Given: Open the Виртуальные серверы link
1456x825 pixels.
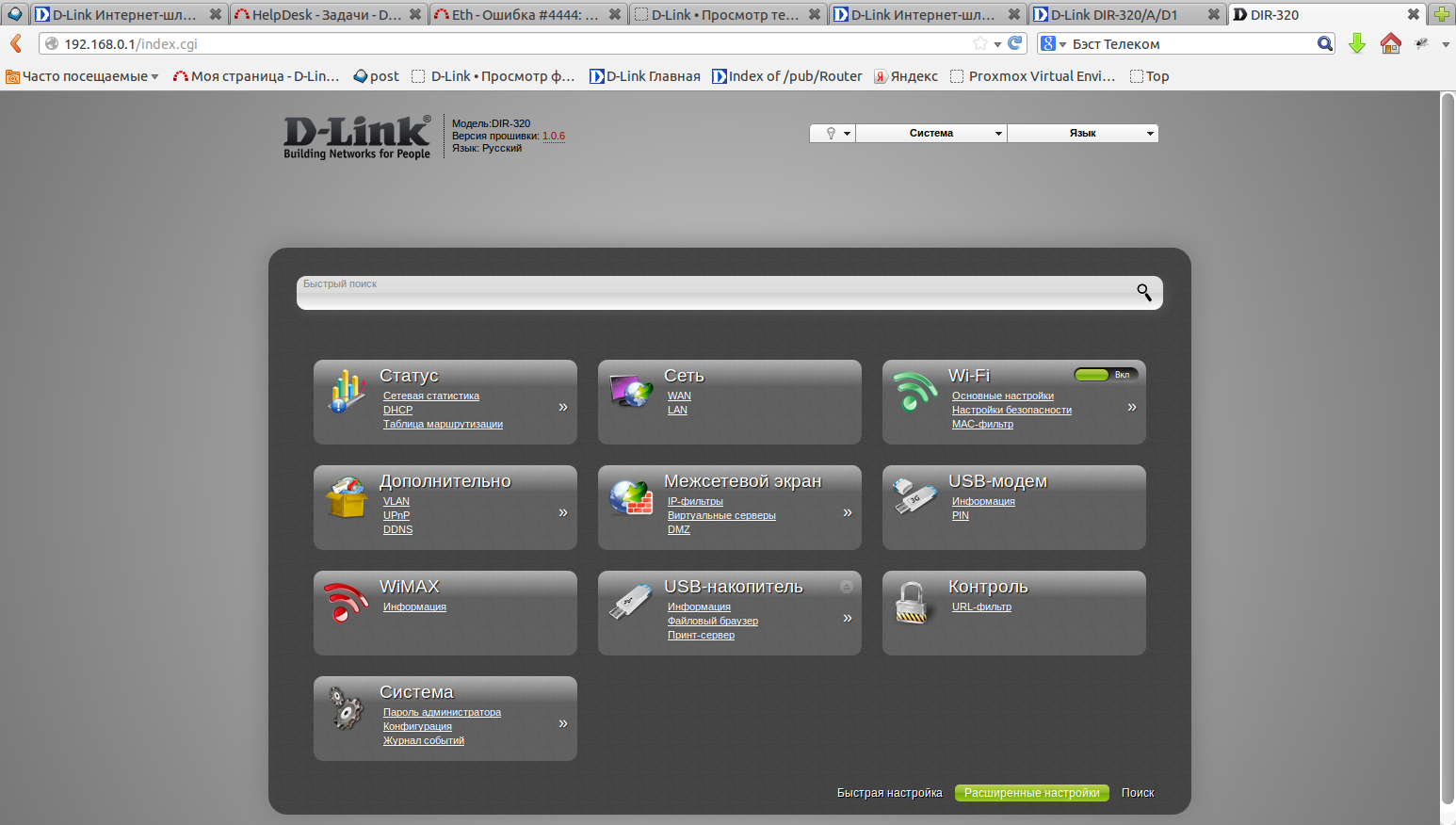Looking at the screenshot, I should point(721,515).
